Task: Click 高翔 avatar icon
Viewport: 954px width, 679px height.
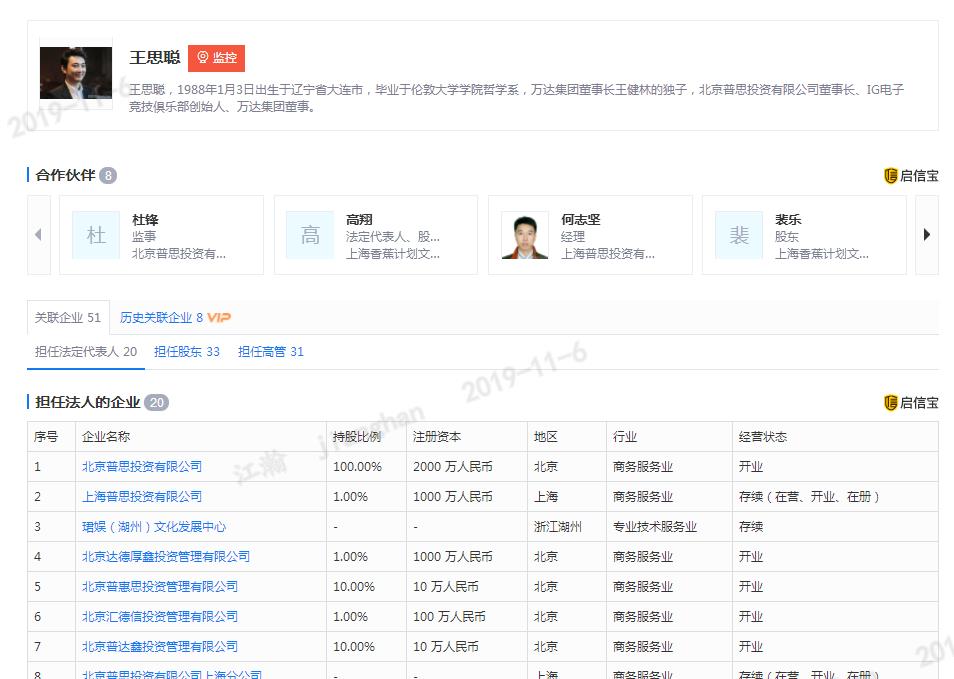Action: pos(310,235)
